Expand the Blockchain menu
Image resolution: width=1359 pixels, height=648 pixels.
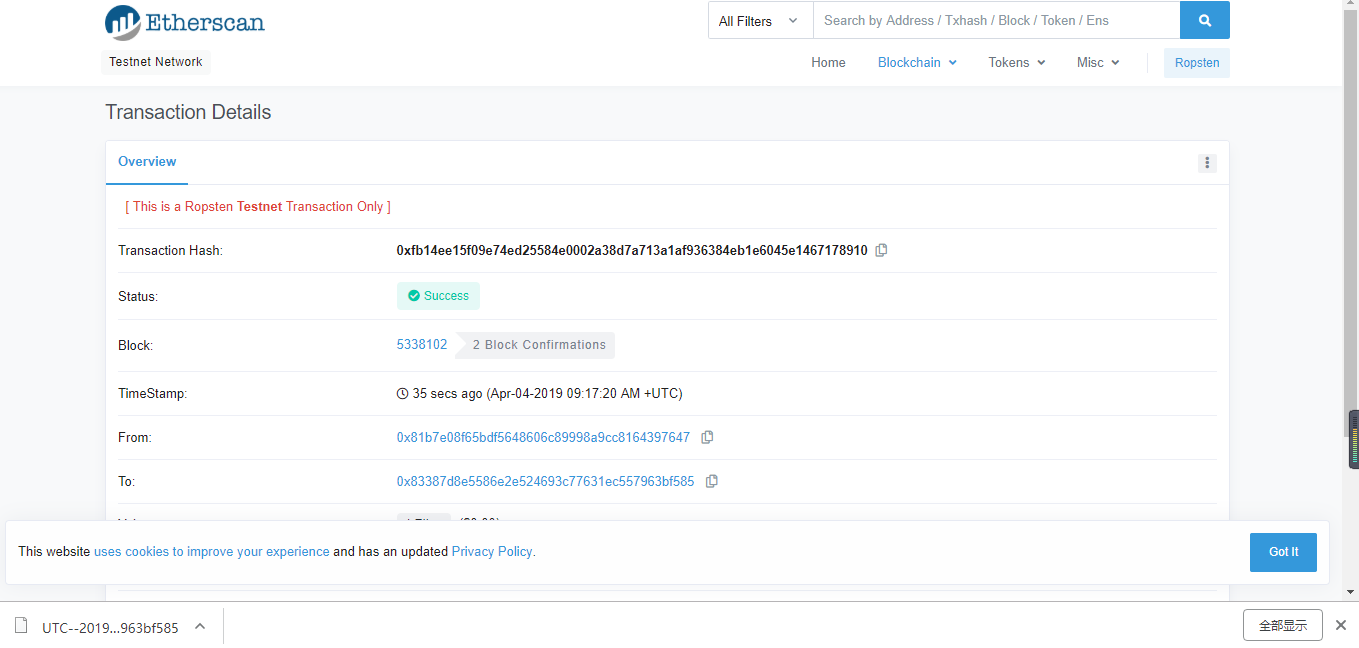coord(917,62)
